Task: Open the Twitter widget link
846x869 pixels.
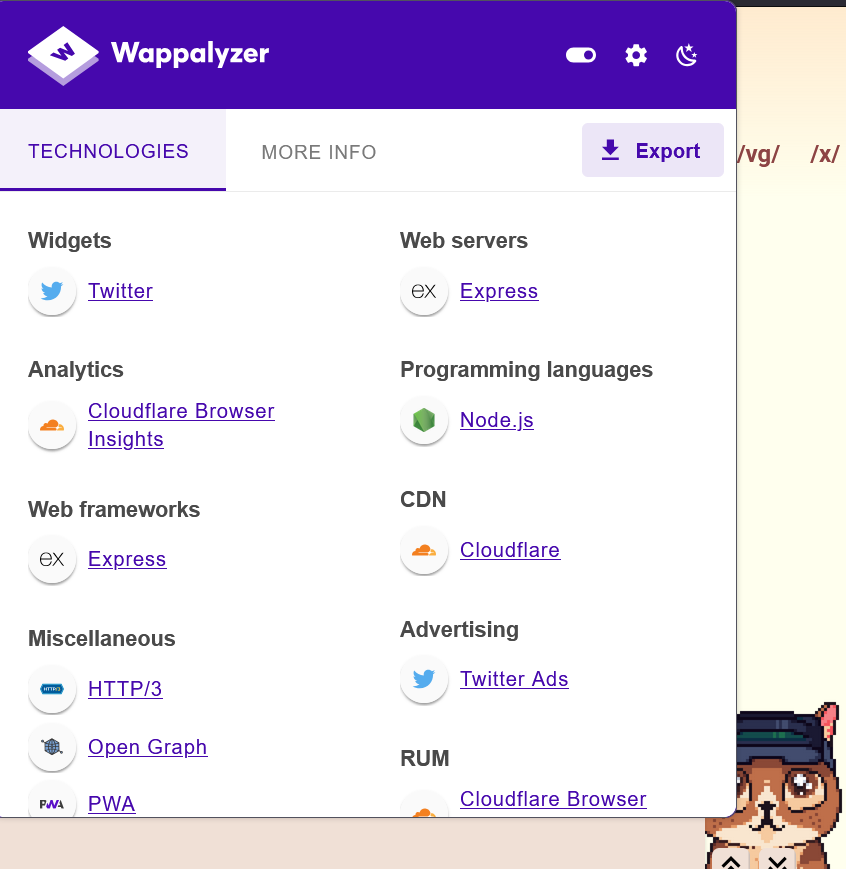Action: click(x=120, y=291)
